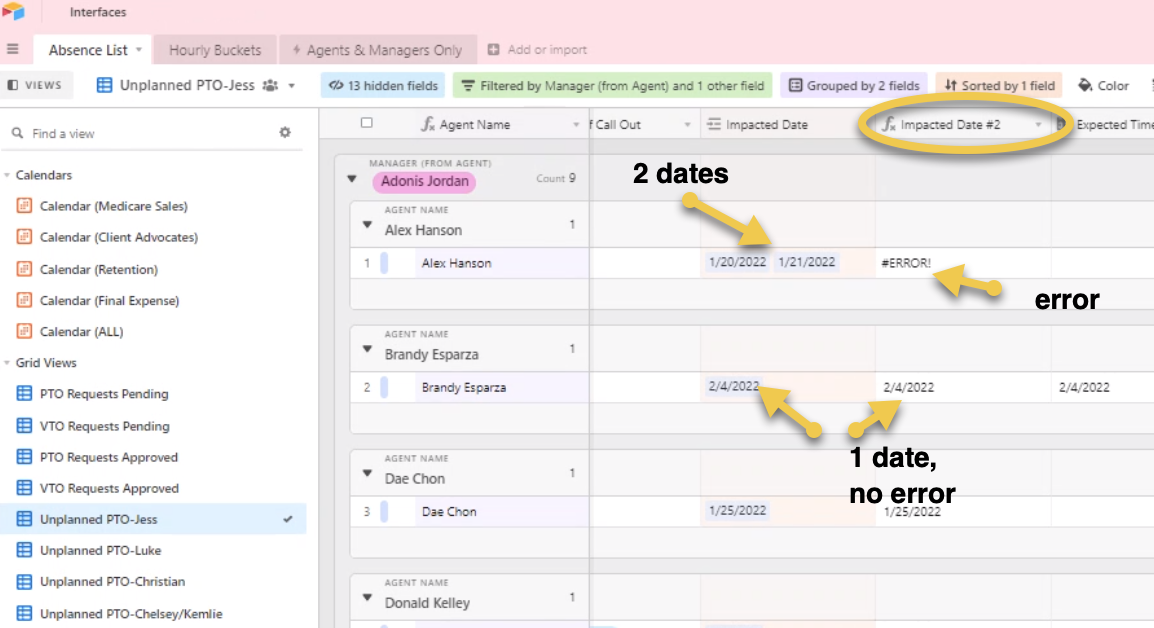Click the Agent Name formula icon
1154x628 pixels.
pos(428,124)
